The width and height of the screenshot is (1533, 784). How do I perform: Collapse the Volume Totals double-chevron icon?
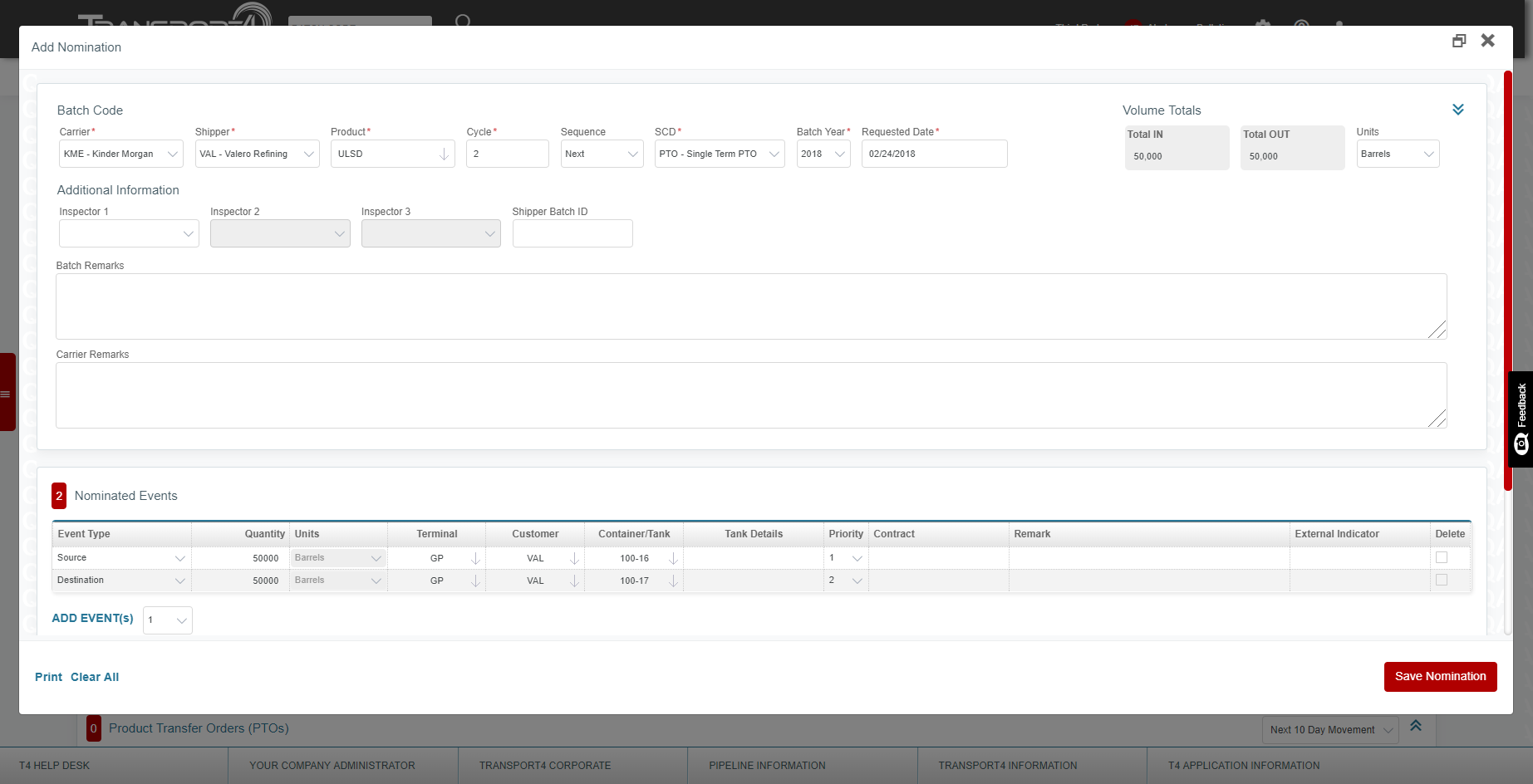(x=1457, y=110)
